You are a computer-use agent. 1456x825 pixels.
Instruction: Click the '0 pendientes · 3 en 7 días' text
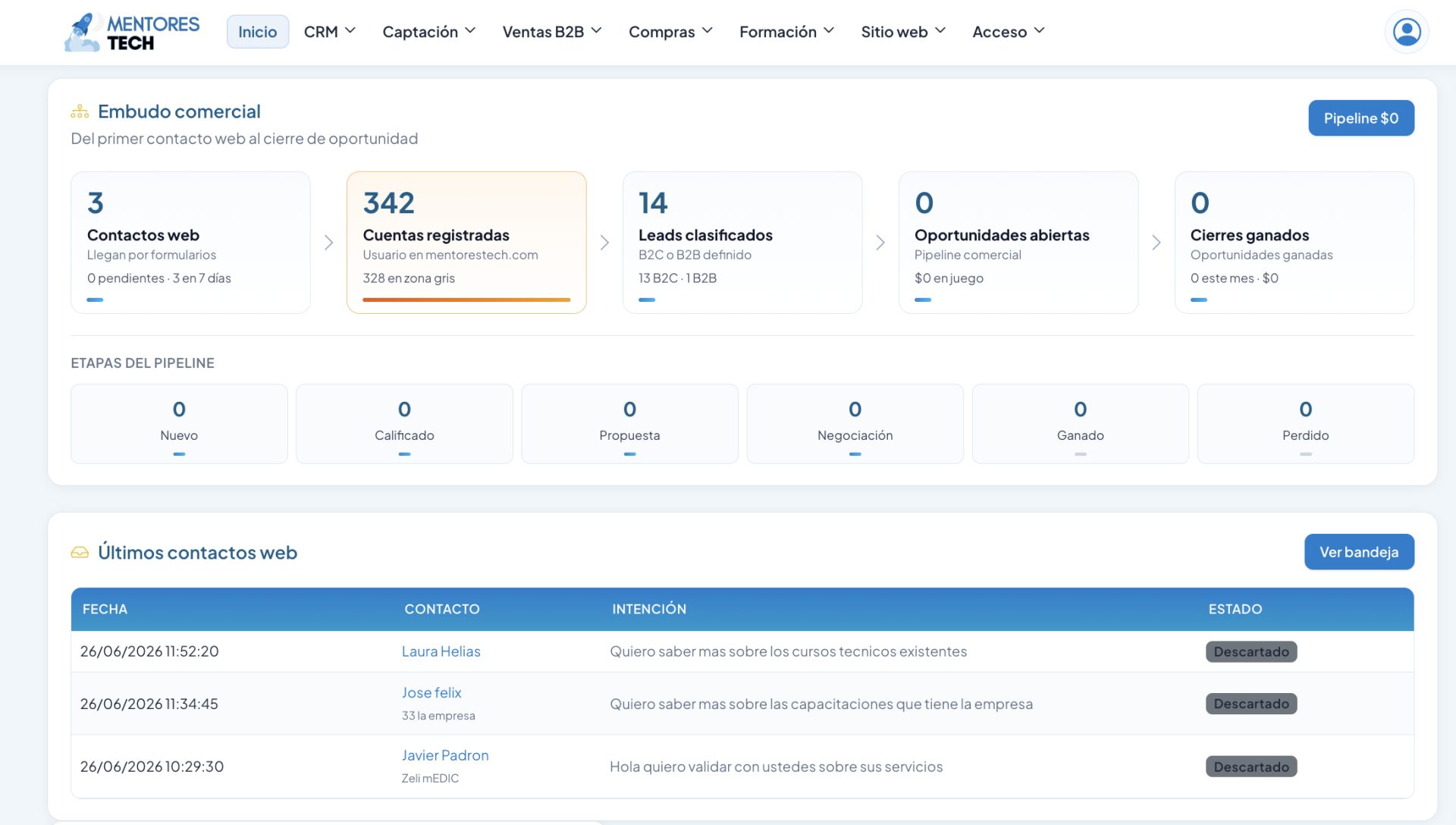[159, 278]
